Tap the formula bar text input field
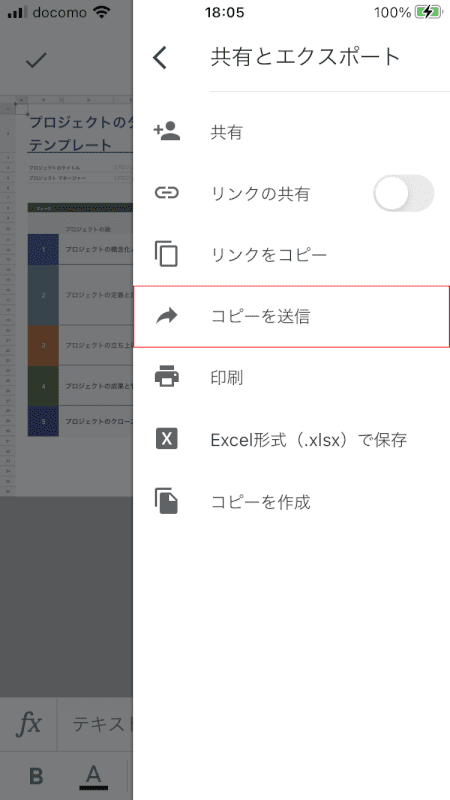450x800 pixels. 95,724
